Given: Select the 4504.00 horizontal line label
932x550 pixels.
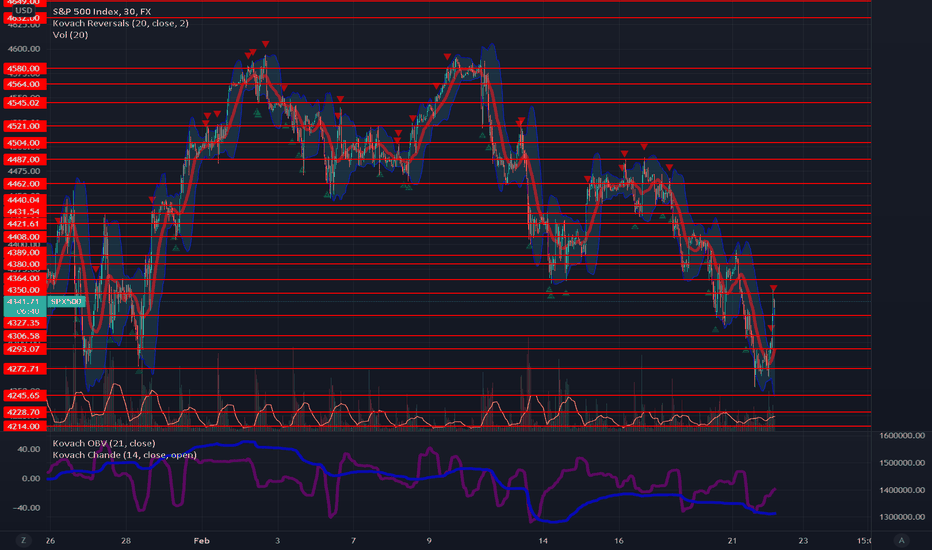Looking at the screenshot, I should [24, 143].
